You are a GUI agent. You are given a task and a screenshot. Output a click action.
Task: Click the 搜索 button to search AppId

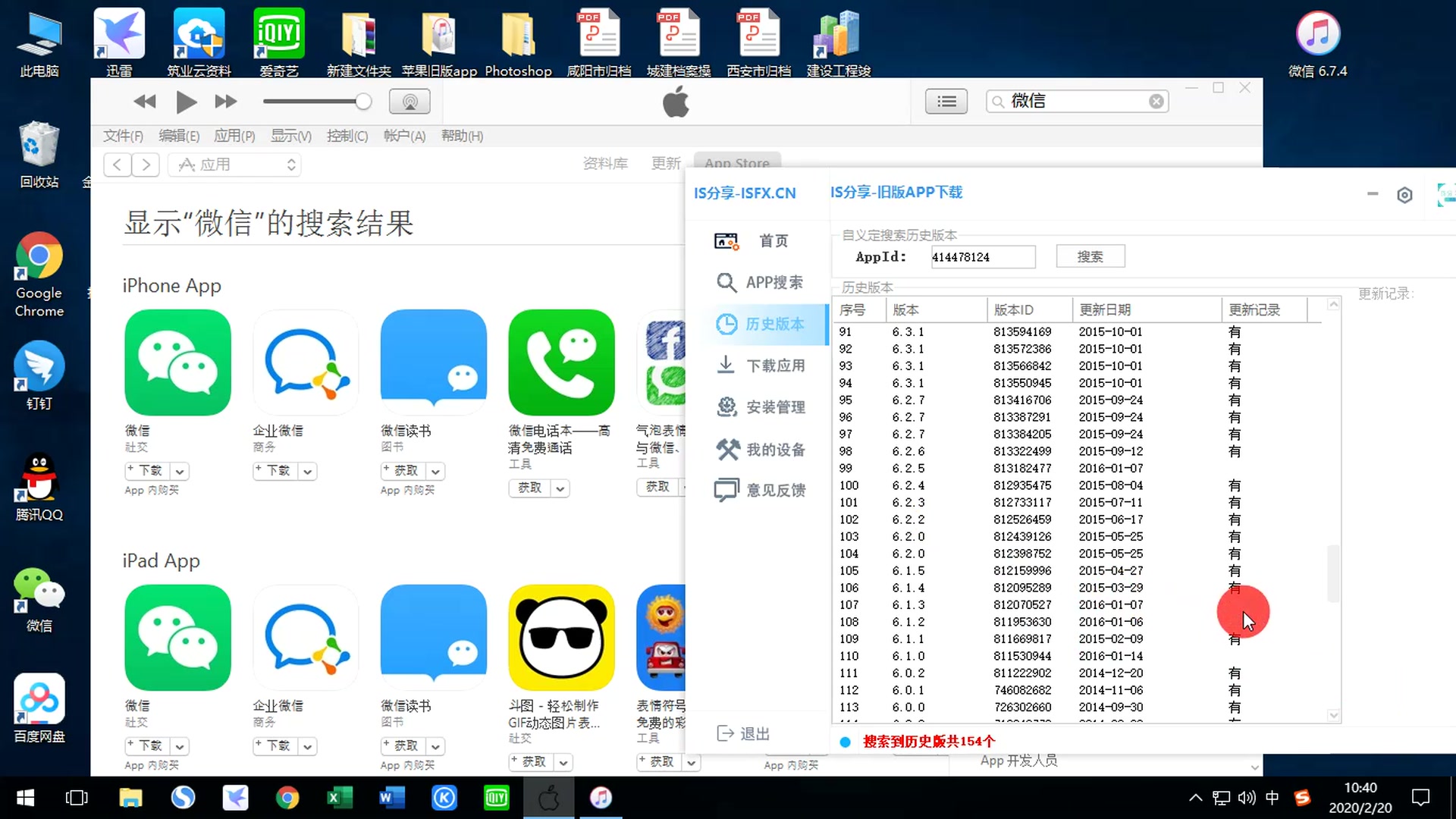[x=1090, y=257]
